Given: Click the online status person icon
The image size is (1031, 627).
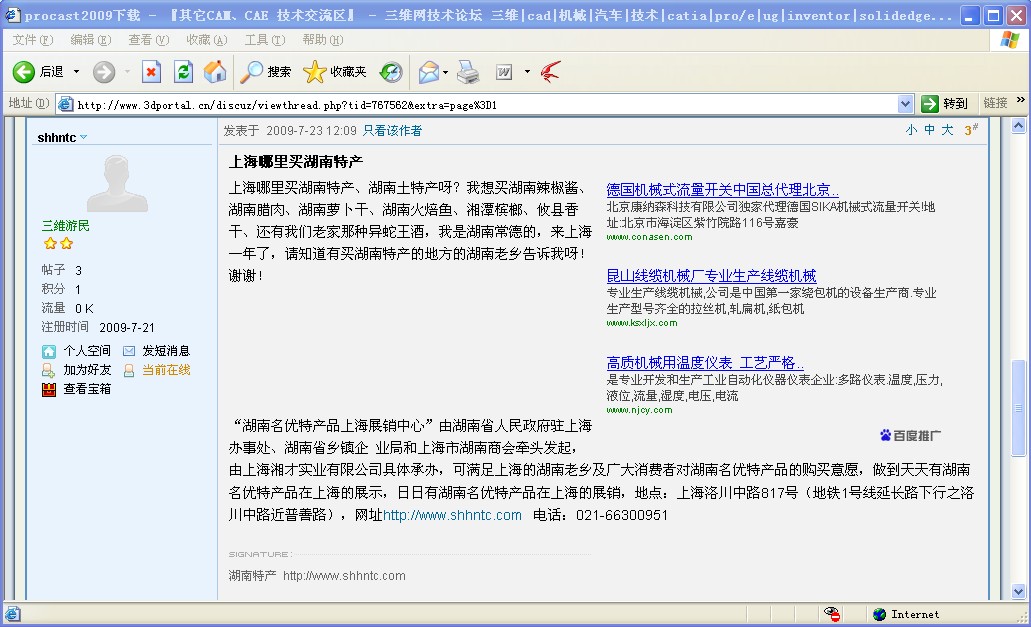Looking at the screenshot, I should [x=129, y=371].
